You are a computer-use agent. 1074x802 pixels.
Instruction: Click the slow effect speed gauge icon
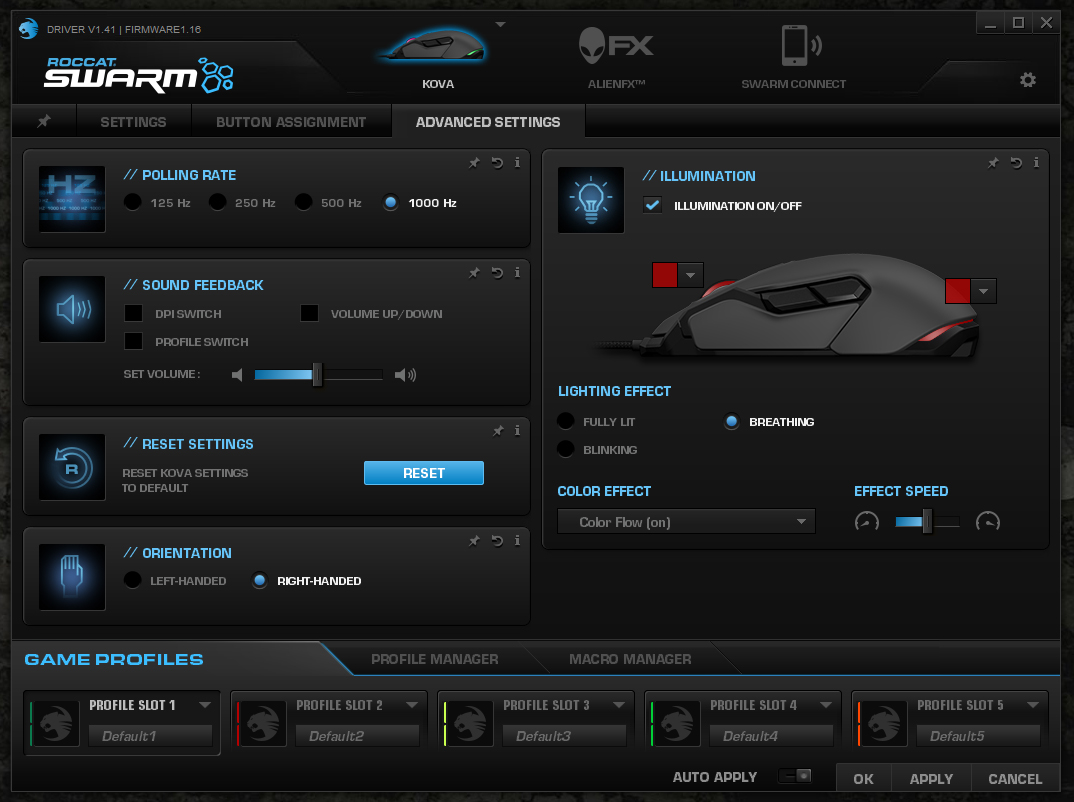[x=866, y=522]
